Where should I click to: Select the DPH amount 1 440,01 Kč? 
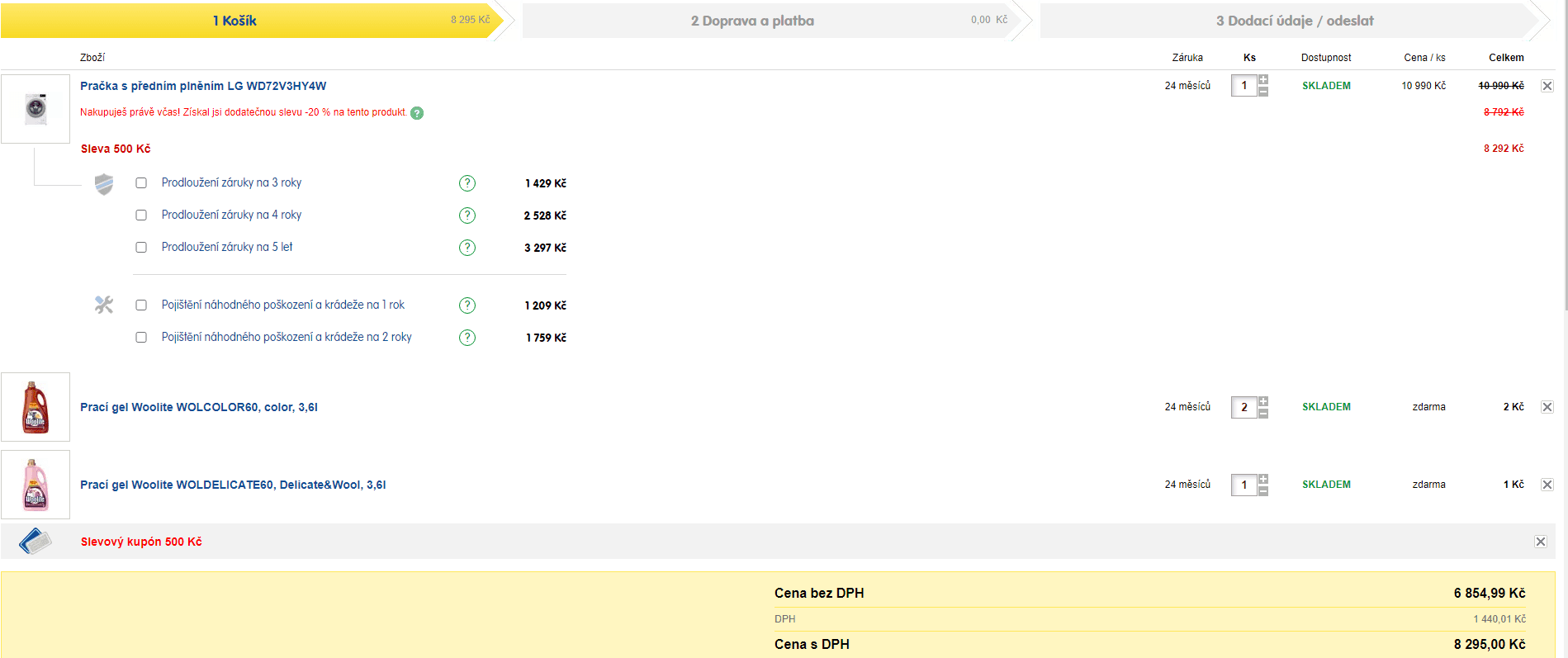(x=1499, y=619)
